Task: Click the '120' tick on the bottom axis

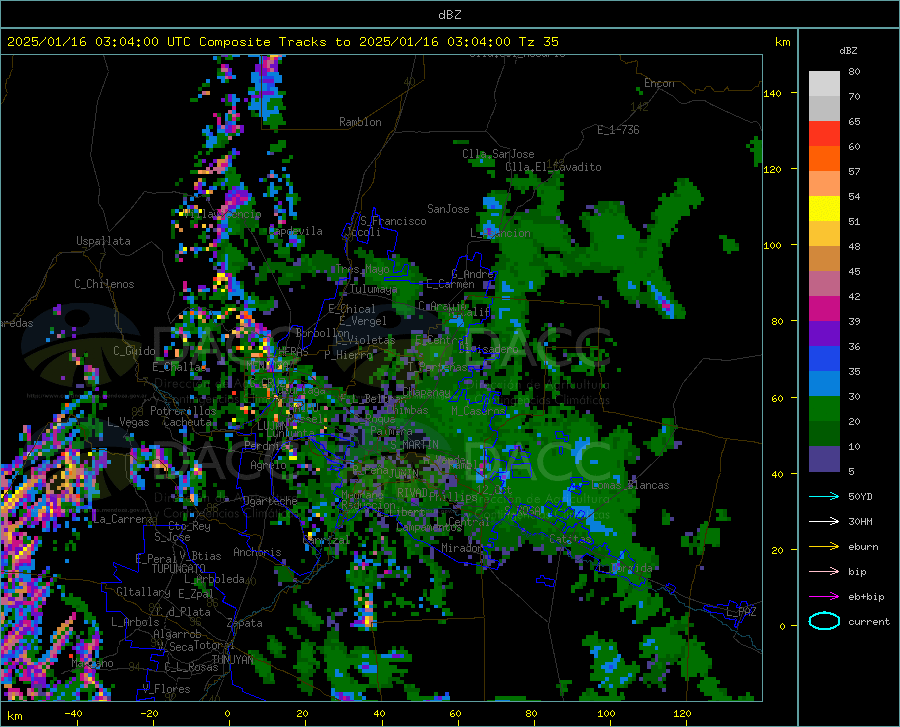Action: pyautogui.click(x=682, y=714)
